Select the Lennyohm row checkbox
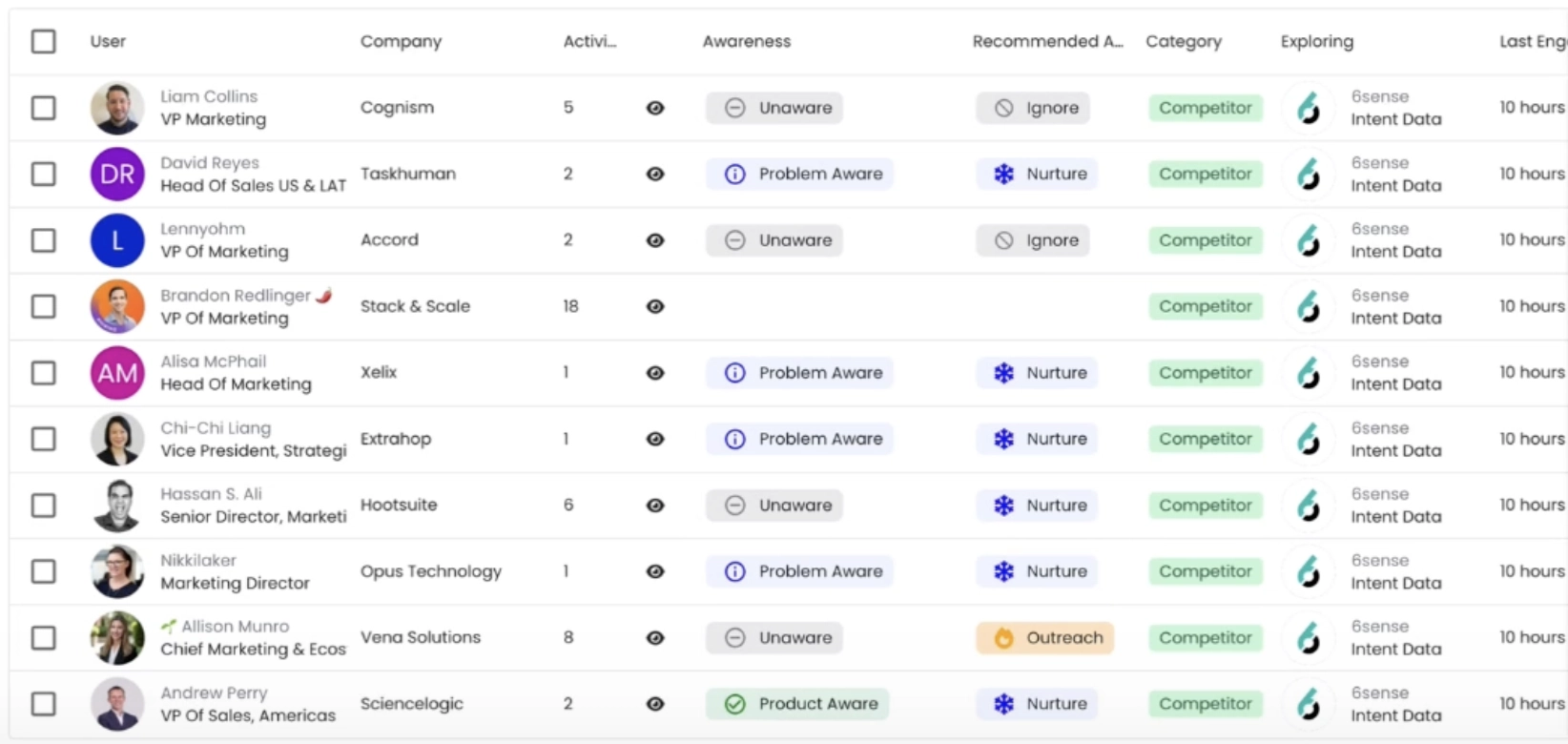Screen dimensions: 1568x744 [44, 240]
